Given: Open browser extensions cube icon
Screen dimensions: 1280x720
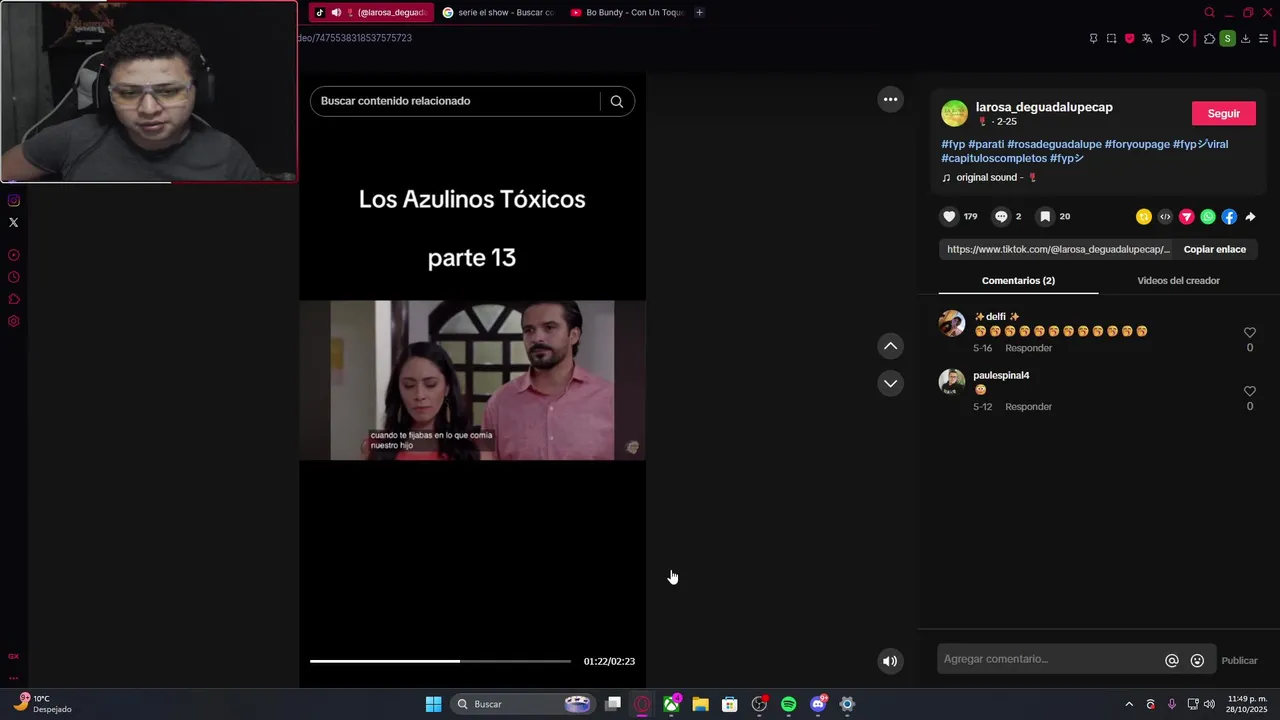Looking at the screenshot, I should [x=1209, y=38].
